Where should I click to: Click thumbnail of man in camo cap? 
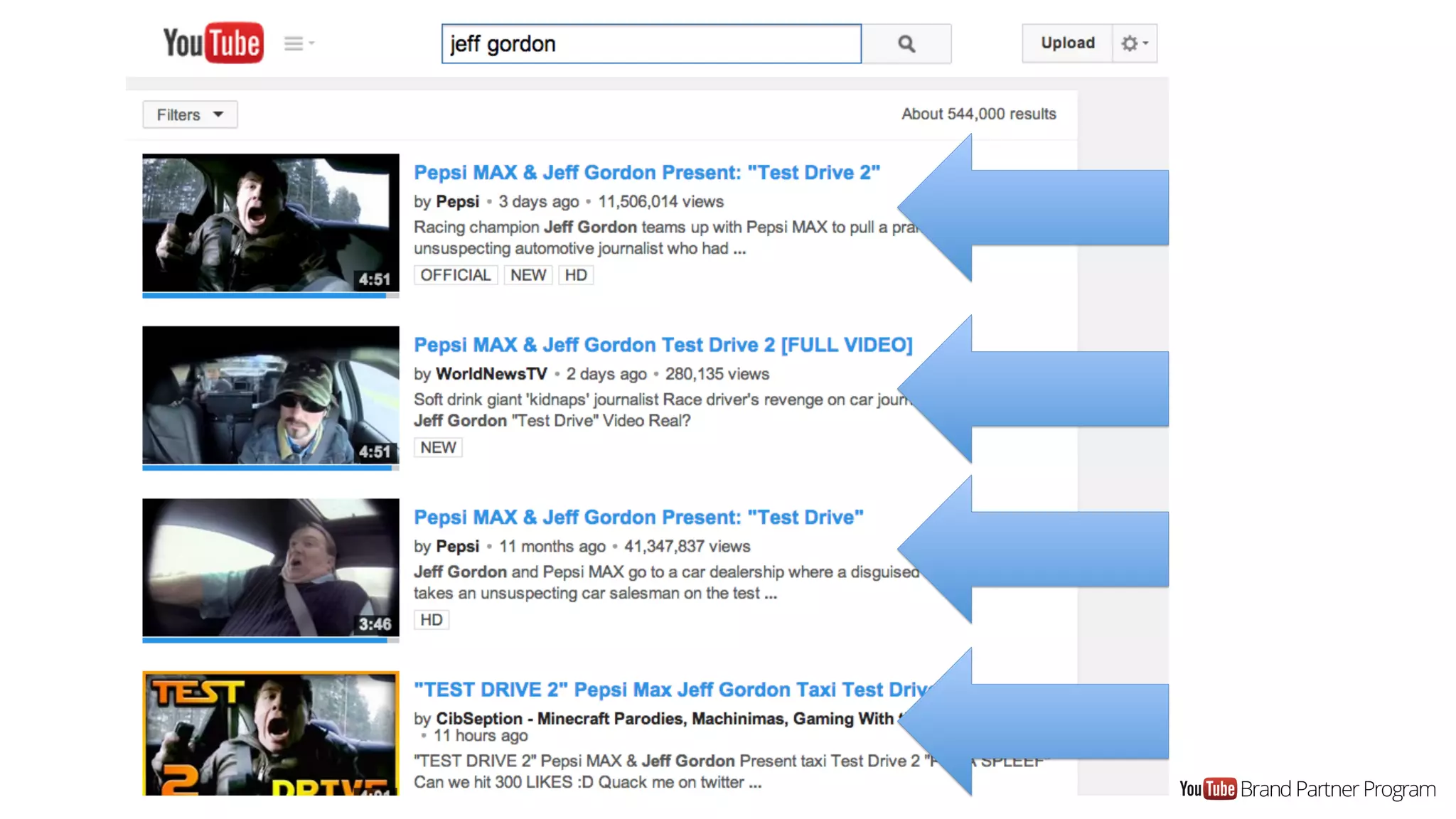(270, 395)
